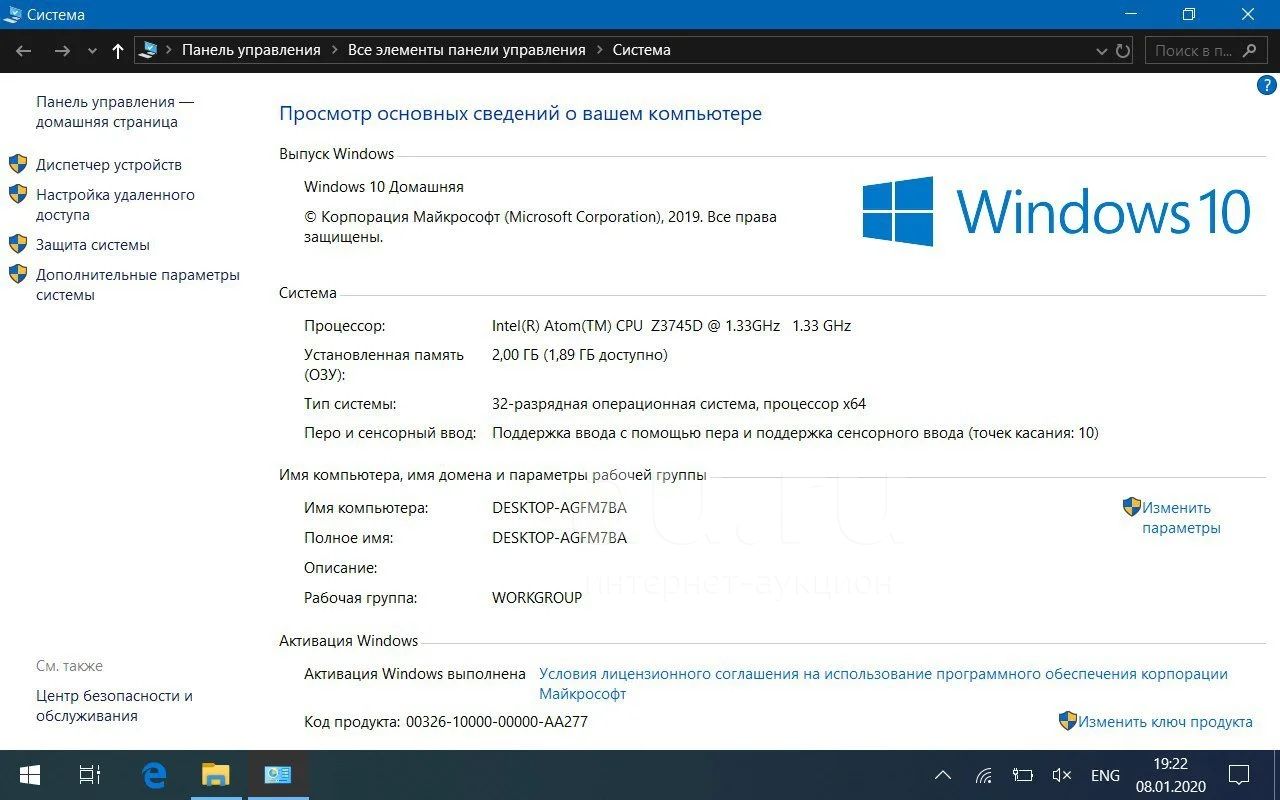Click Изменить параметры link
This screenshot has height=800, width=1280.
pyautogui.click(x=1180, y=518)
